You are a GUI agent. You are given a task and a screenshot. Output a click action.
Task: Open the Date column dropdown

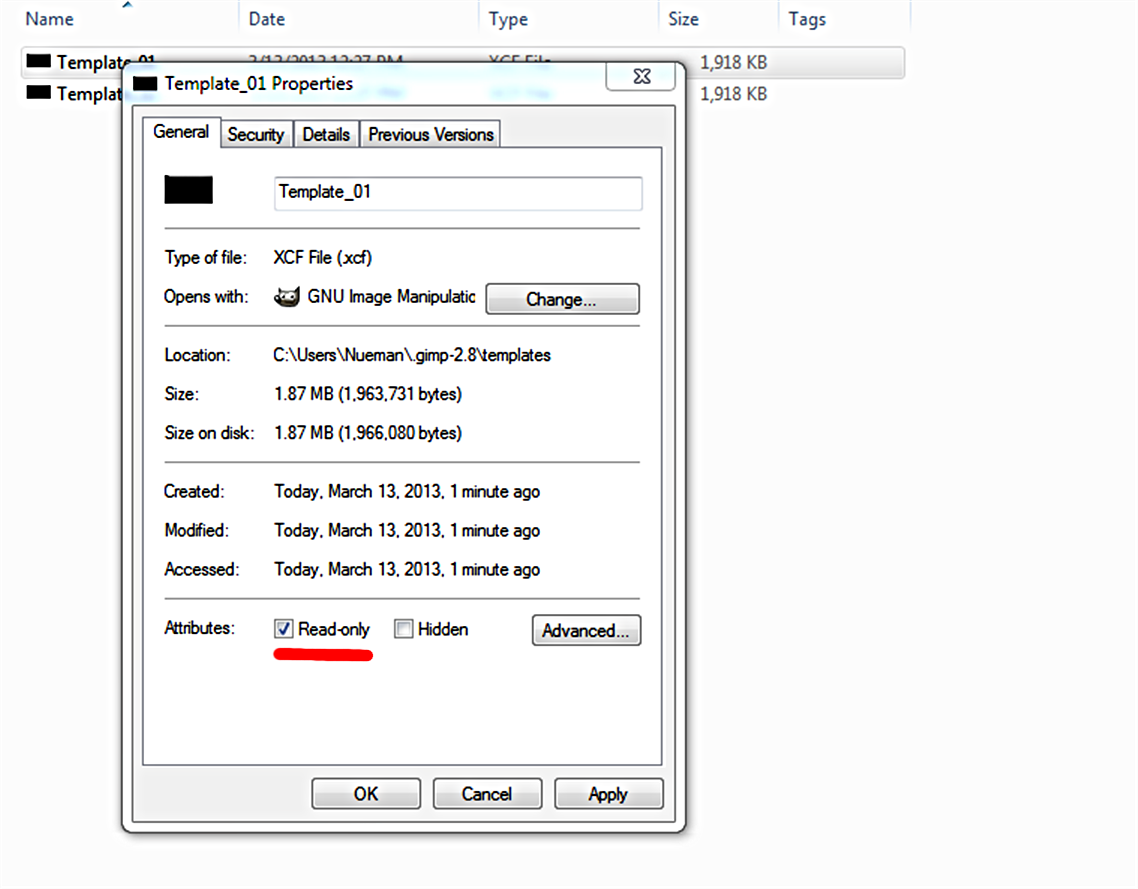pyautogui.click(x=267, y=18)
